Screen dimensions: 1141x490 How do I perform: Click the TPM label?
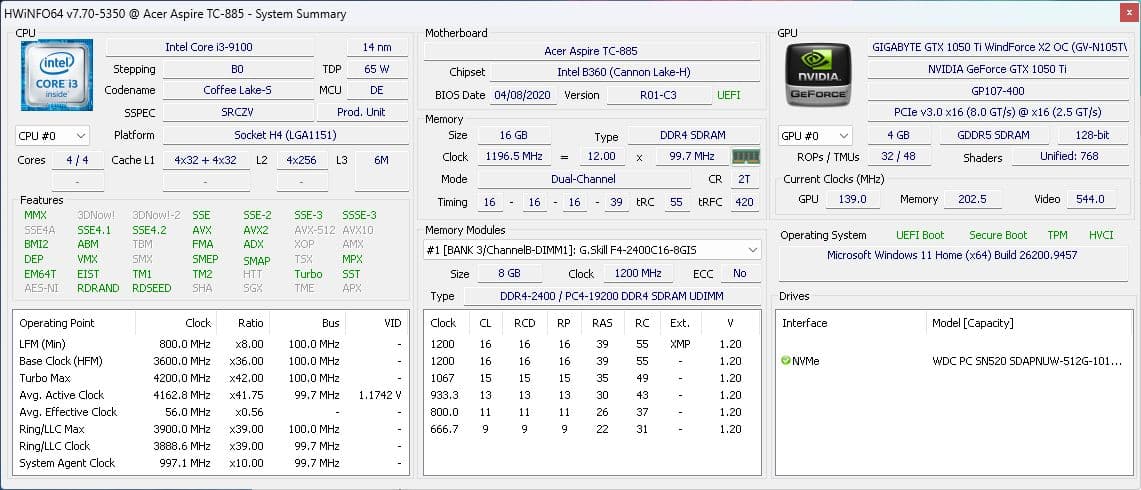[x=1057, y=235]
